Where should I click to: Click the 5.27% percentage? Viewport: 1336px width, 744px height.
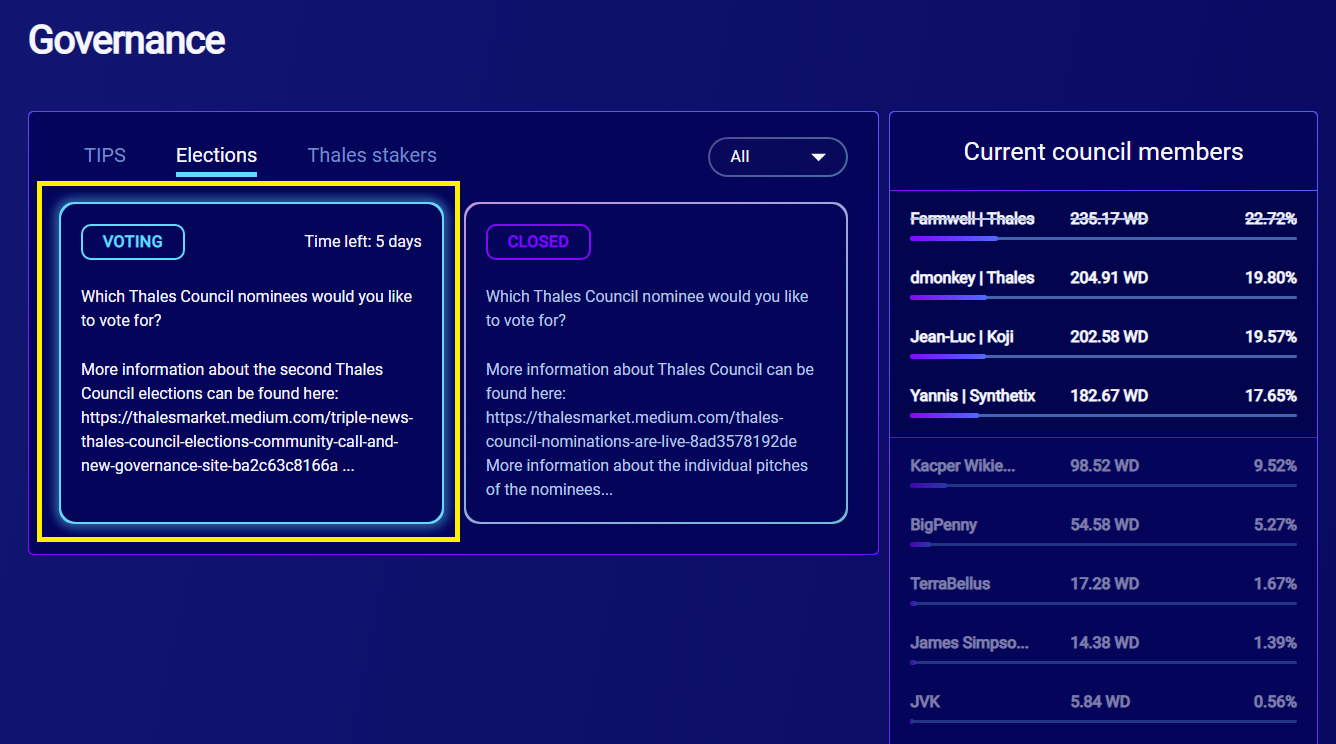pyautogui.click(x=1275, y=525)
